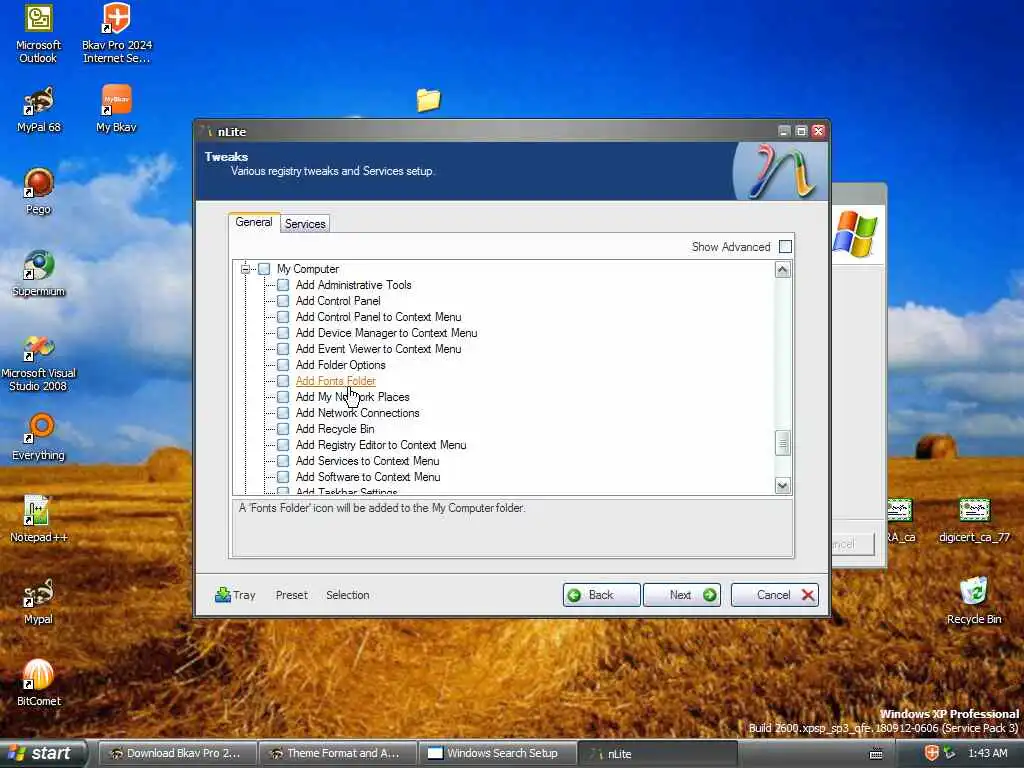Click the 1:43 AM taskbar clock
Image resolution: width=1024 pixels, height=768 pixels.
[x=987, y=754]
